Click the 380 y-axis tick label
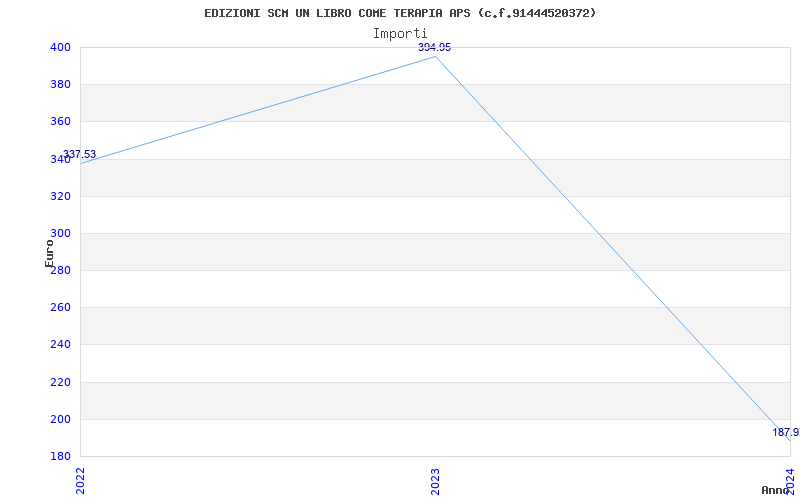The width and height of the screenshot is (800, 500). tap(60, 85)
